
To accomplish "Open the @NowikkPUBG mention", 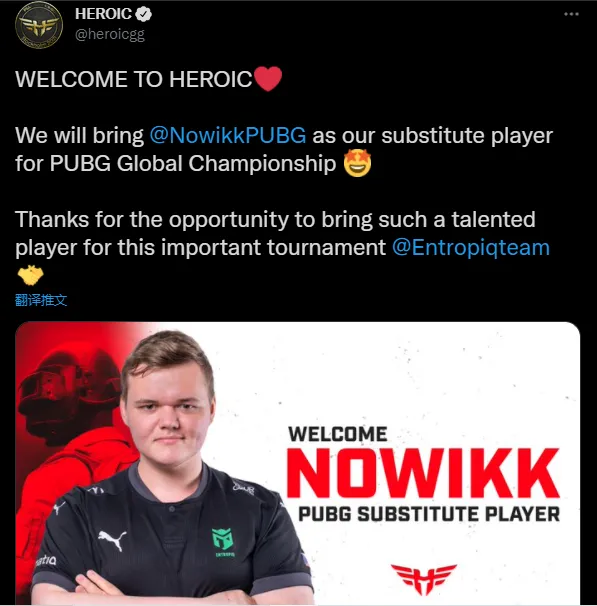I will [228, 136].
